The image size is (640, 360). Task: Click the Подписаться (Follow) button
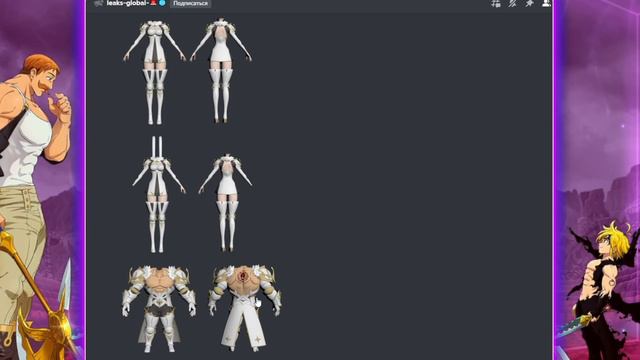[x=190, y=3]
